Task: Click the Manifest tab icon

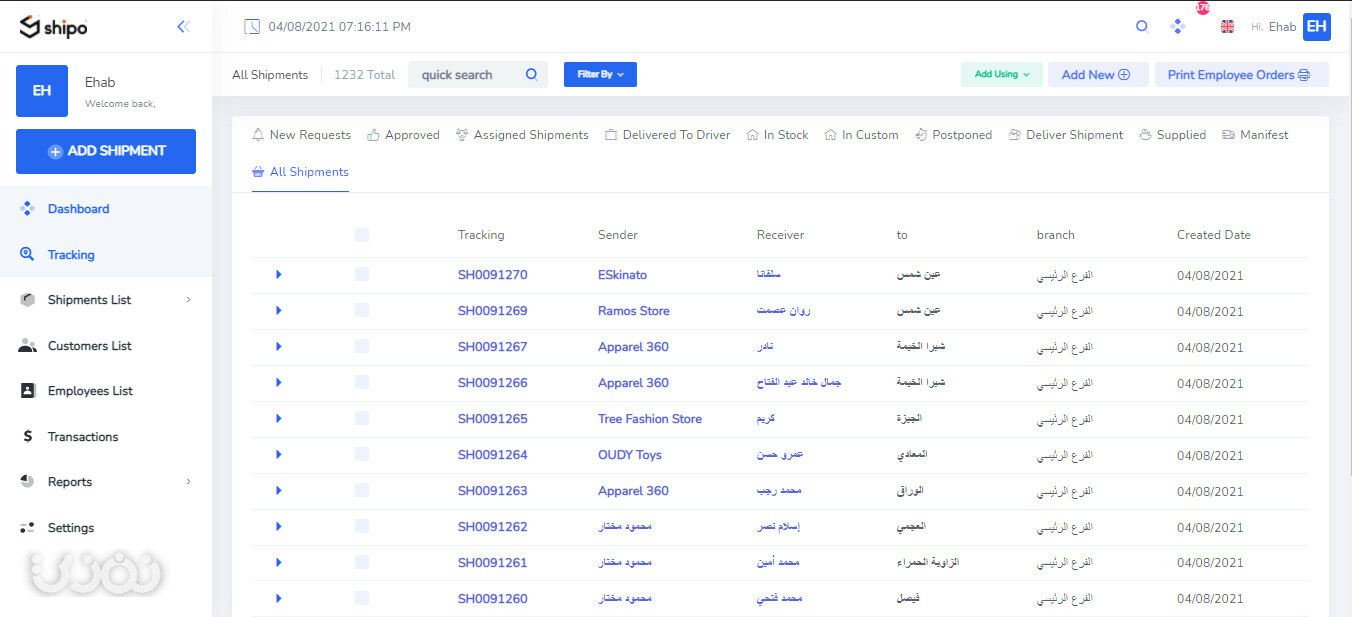Action: point(1228,134)
